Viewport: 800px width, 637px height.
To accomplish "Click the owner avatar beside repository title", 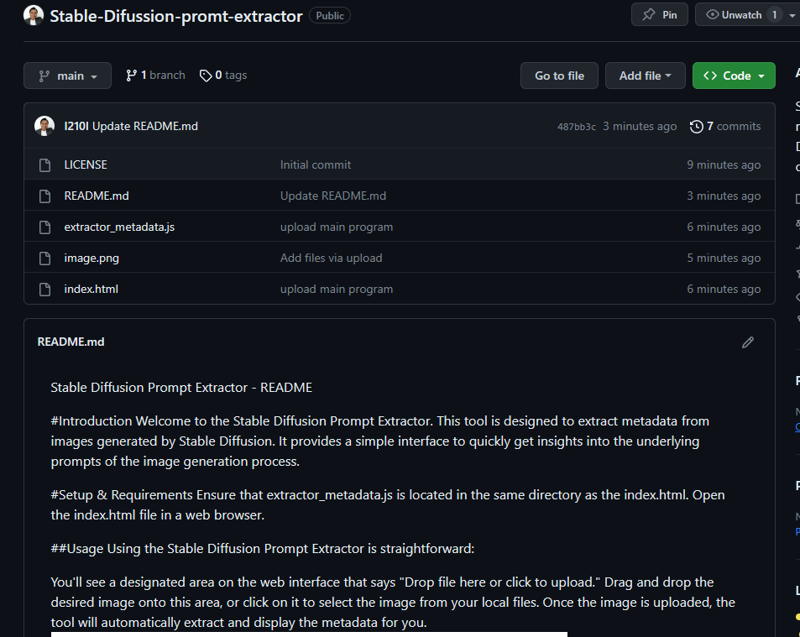I will (x=34, y=15).
